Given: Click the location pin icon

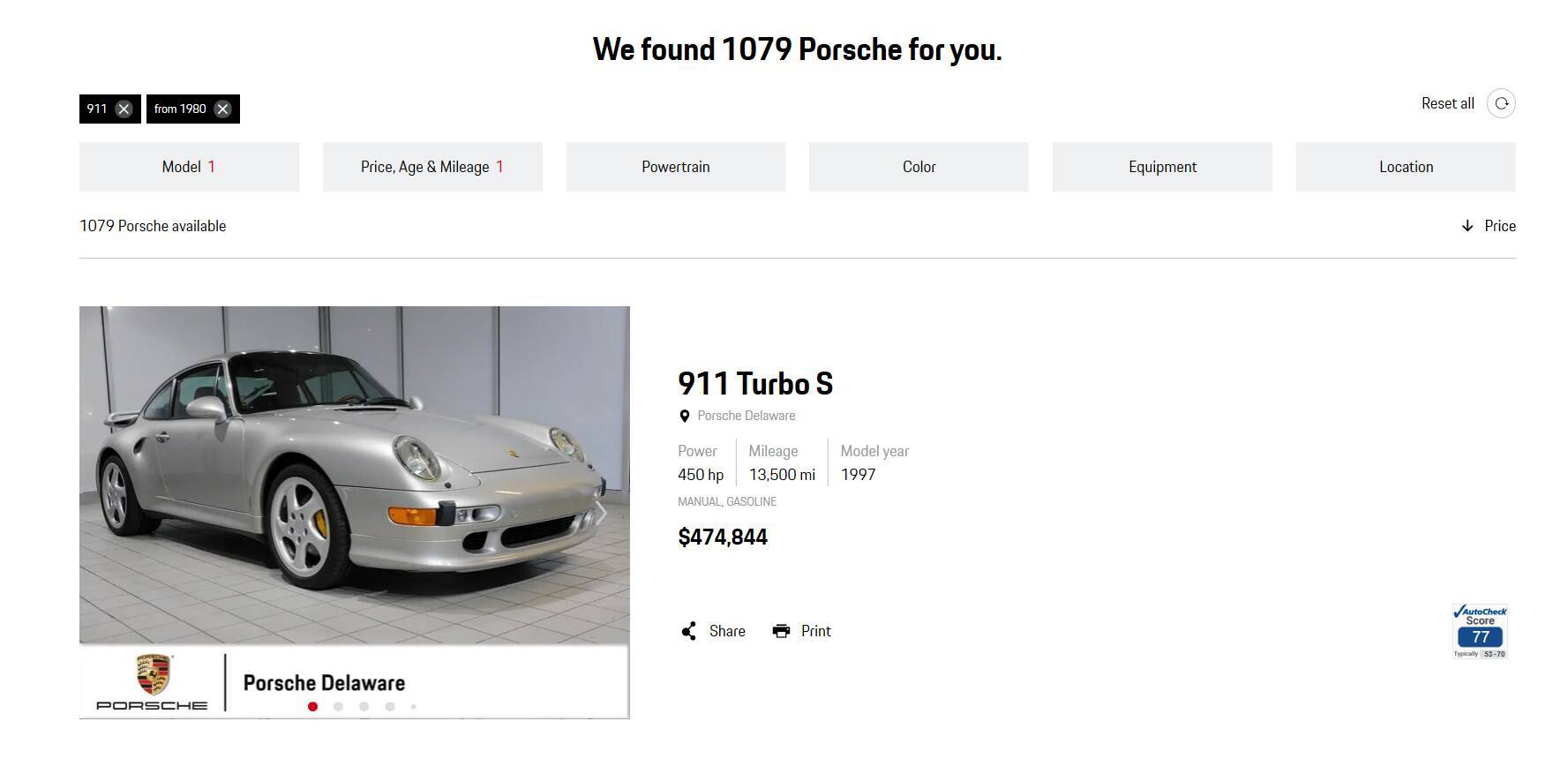Looking at the screenshot, I should point(684,417).
